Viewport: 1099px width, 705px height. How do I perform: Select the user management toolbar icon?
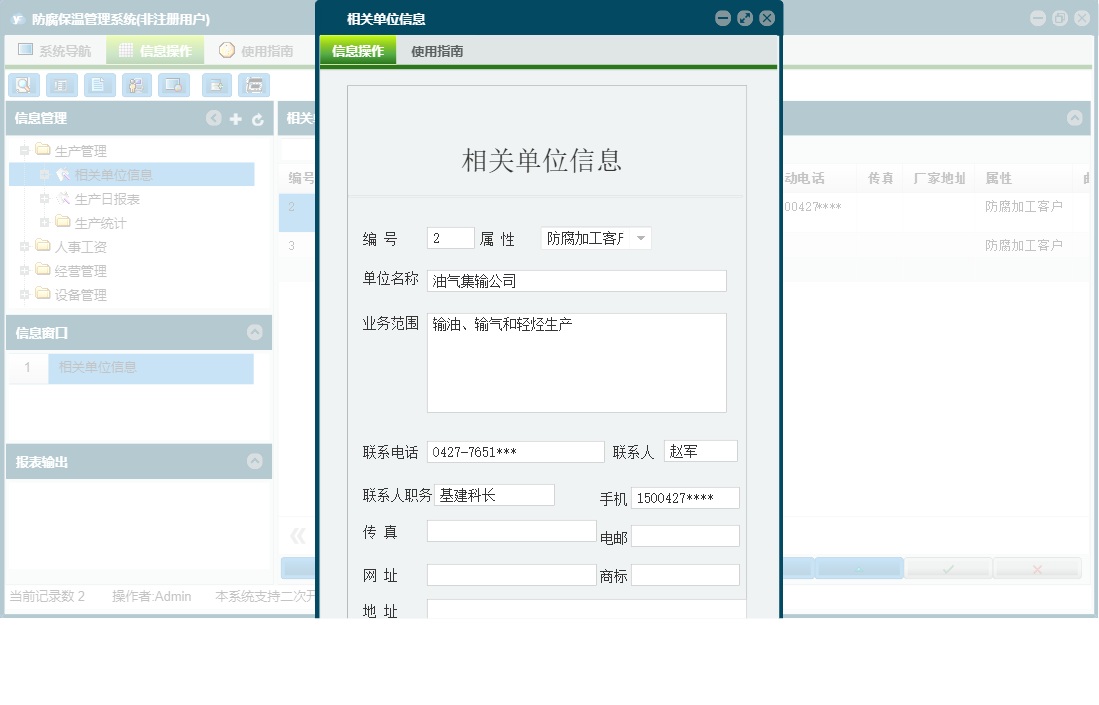(136, 85)
